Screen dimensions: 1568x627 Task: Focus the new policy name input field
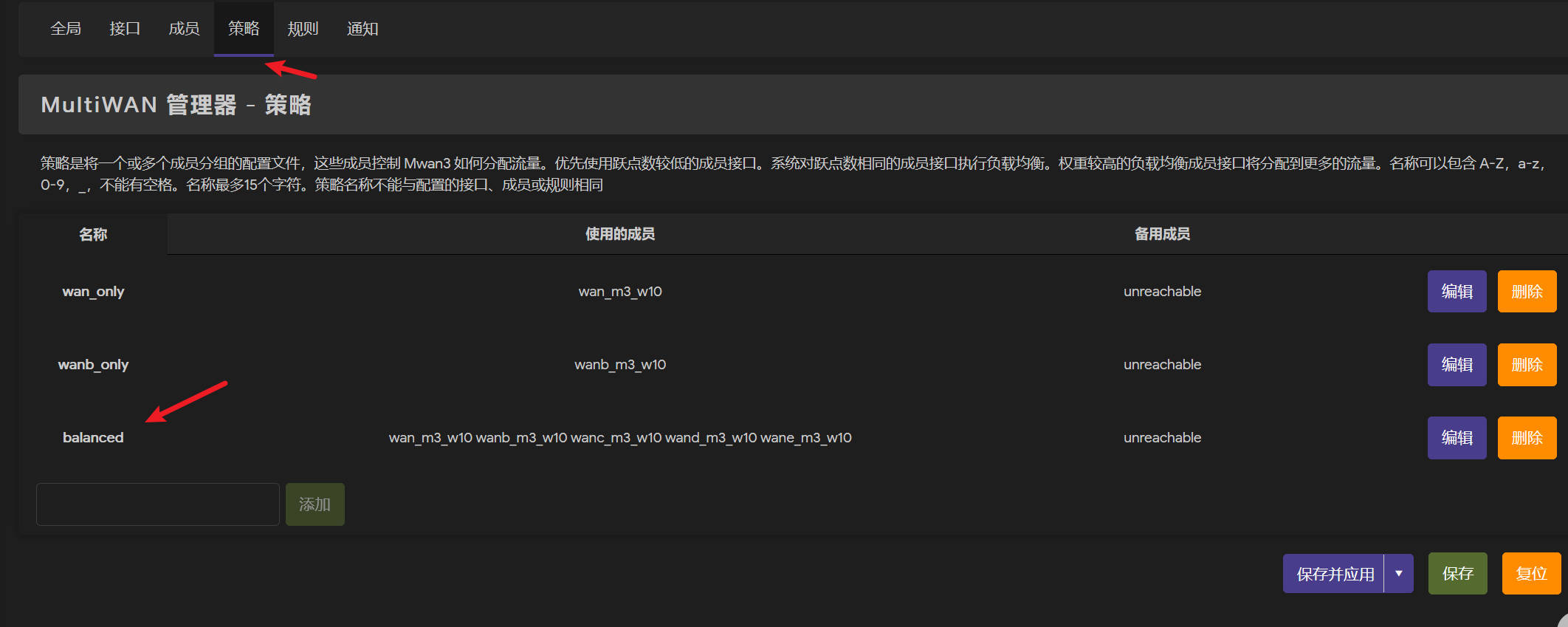pyautogui.click(x=158, y=504)
